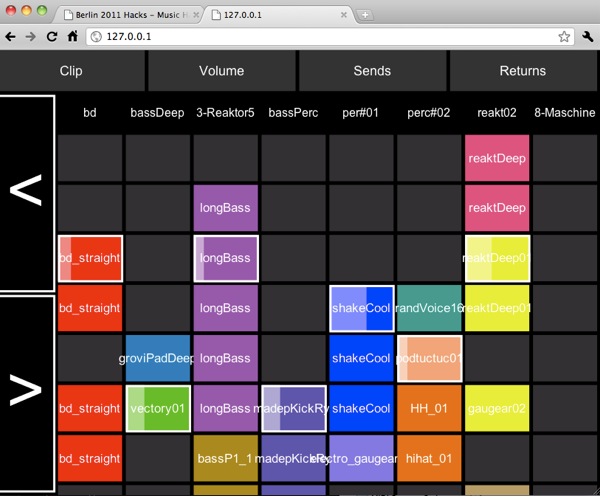Viewport: 600px width, 500px height.
Task: Launch bd_straight clip in the vectory01 row
Action: click(x=90, y=409)
